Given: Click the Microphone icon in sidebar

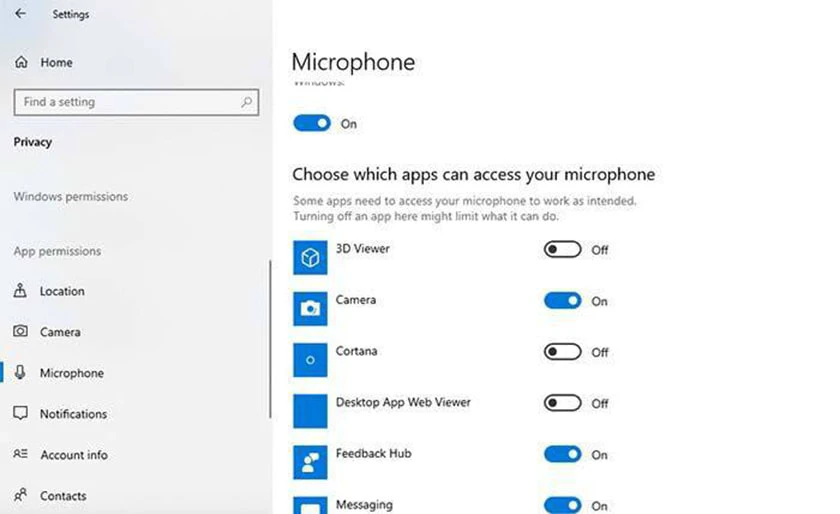Looking at the screenshot, I should click(x=20, y=373).
